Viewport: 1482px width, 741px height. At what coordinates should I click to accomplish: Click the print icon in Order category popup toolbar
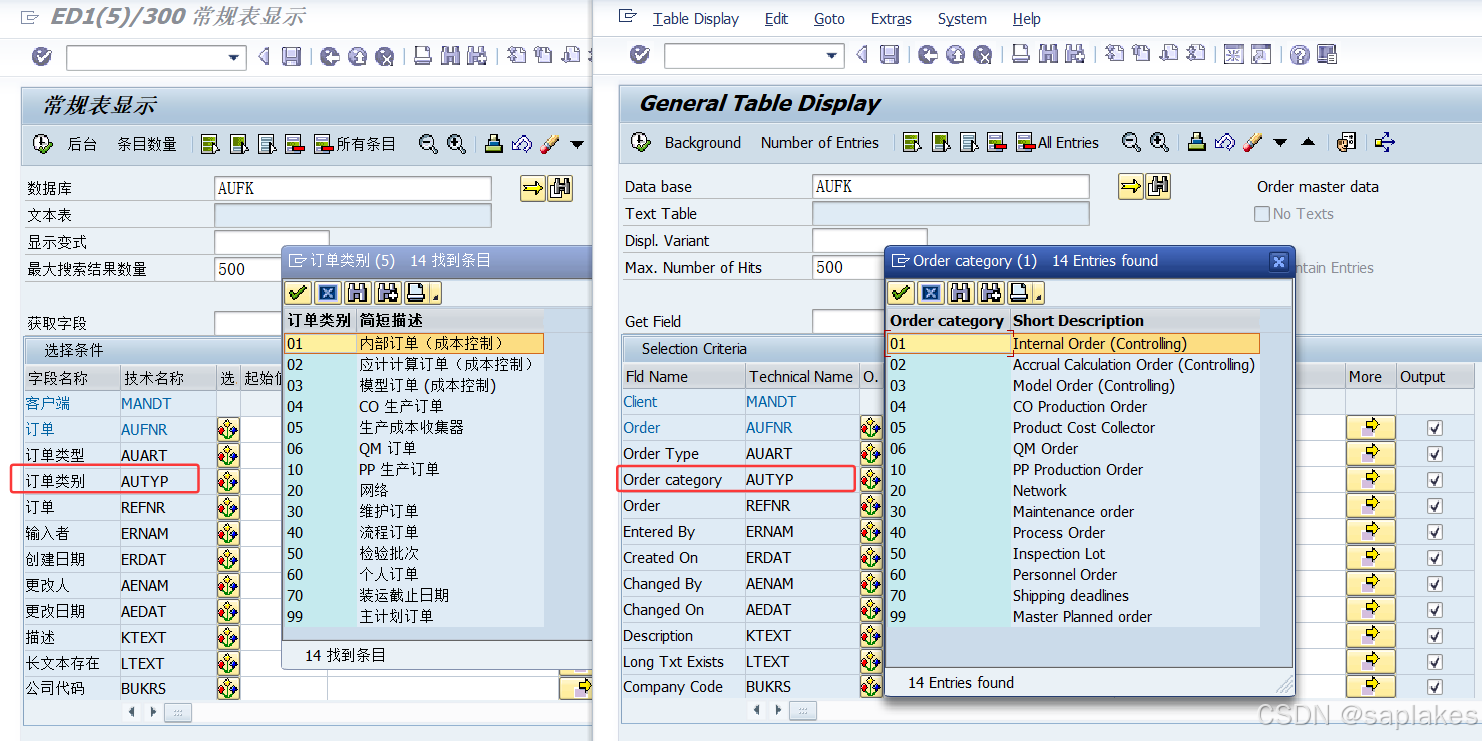click(1019, 292)
